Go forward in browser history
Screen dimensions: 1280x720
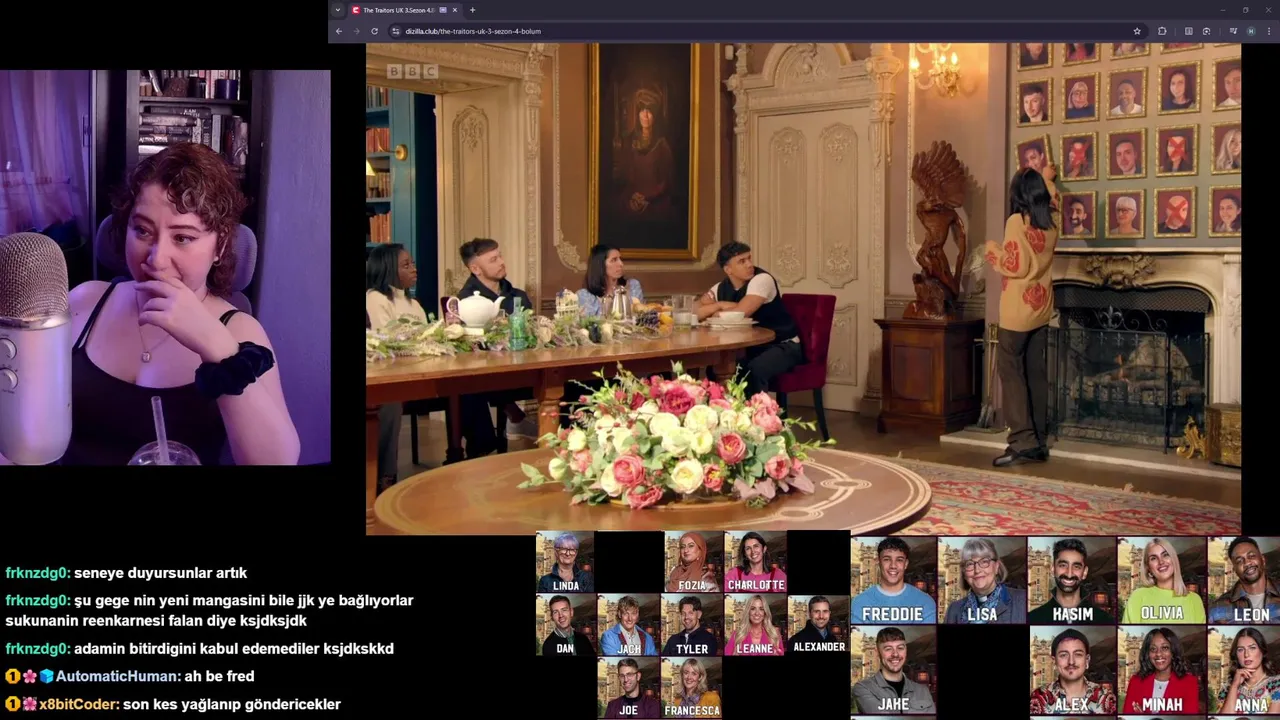[356, 31]
